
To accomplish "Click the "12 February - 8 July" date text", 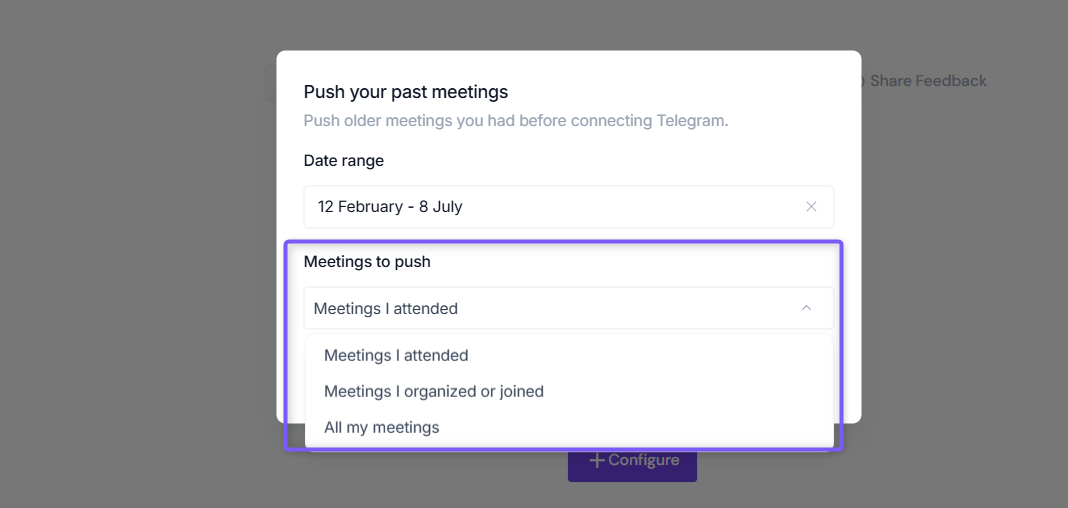I will (x=390, y=206).
